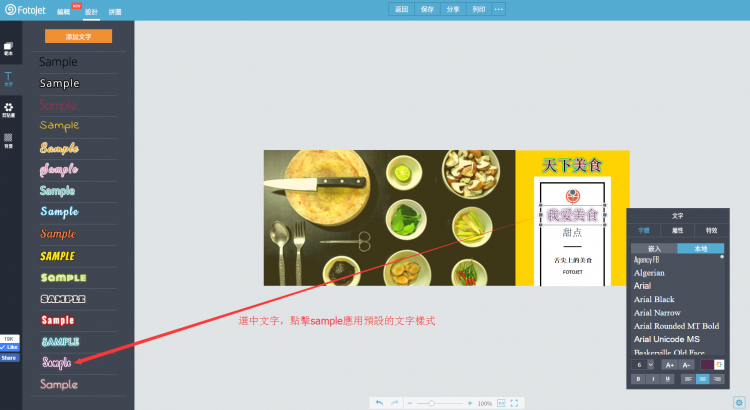Viewport: 750px width, 410px height.
Task: Click the orange 添加文字 button
Action: 78,36
